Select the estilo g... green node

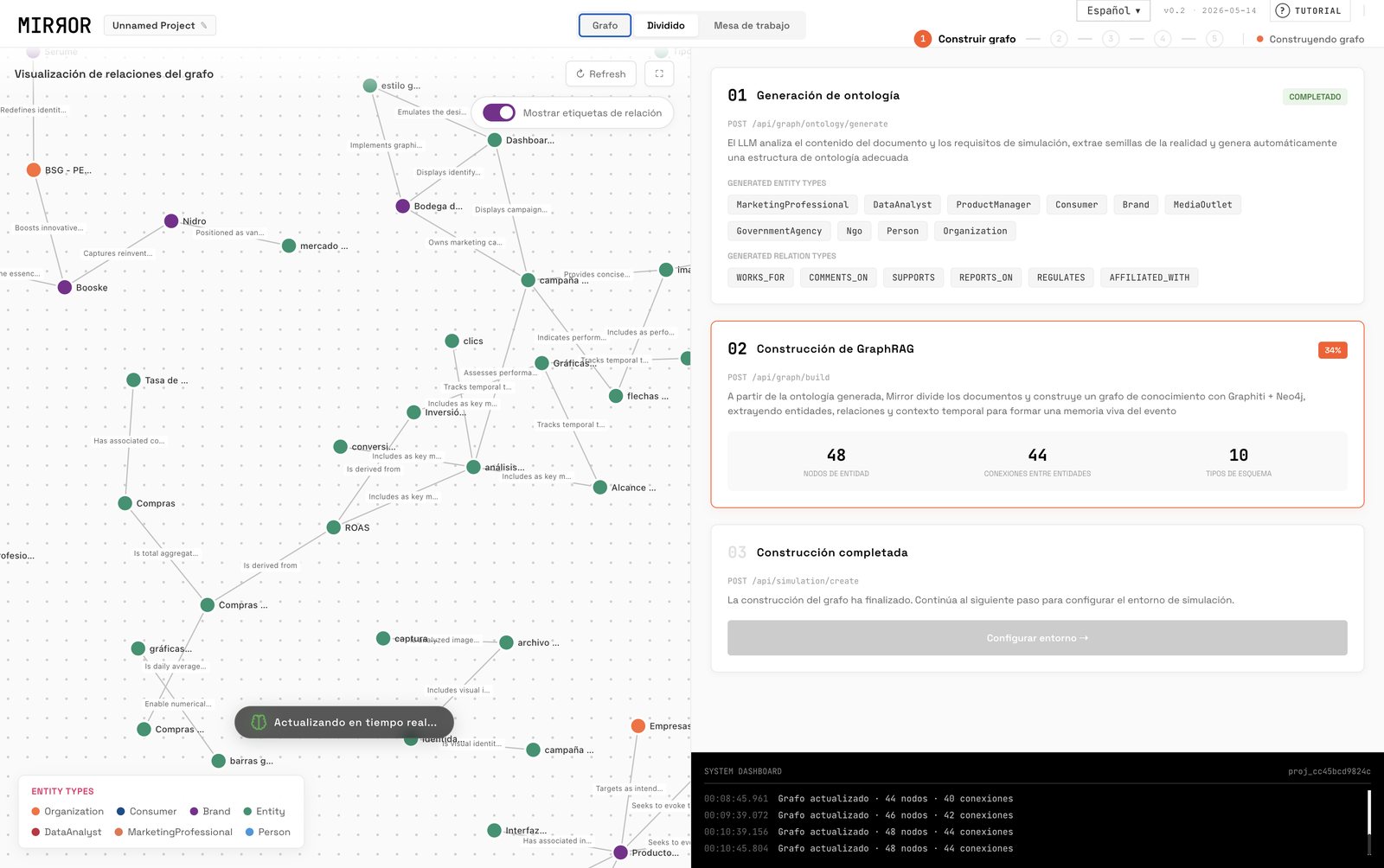point(370,86)
